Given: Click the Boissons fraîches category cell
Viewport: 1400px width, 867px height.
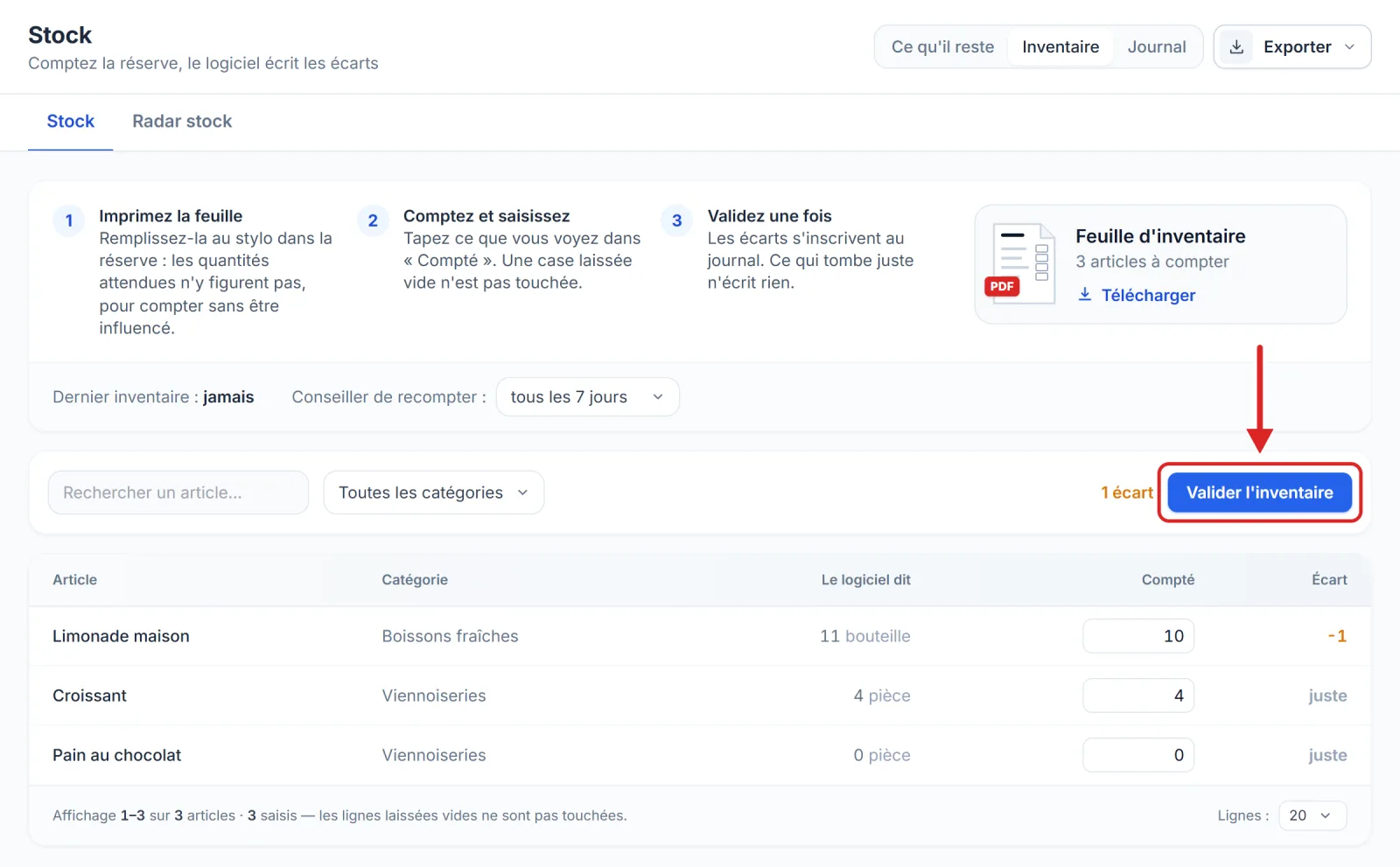Looking at the screenshot, I should (x=450, y=636).
